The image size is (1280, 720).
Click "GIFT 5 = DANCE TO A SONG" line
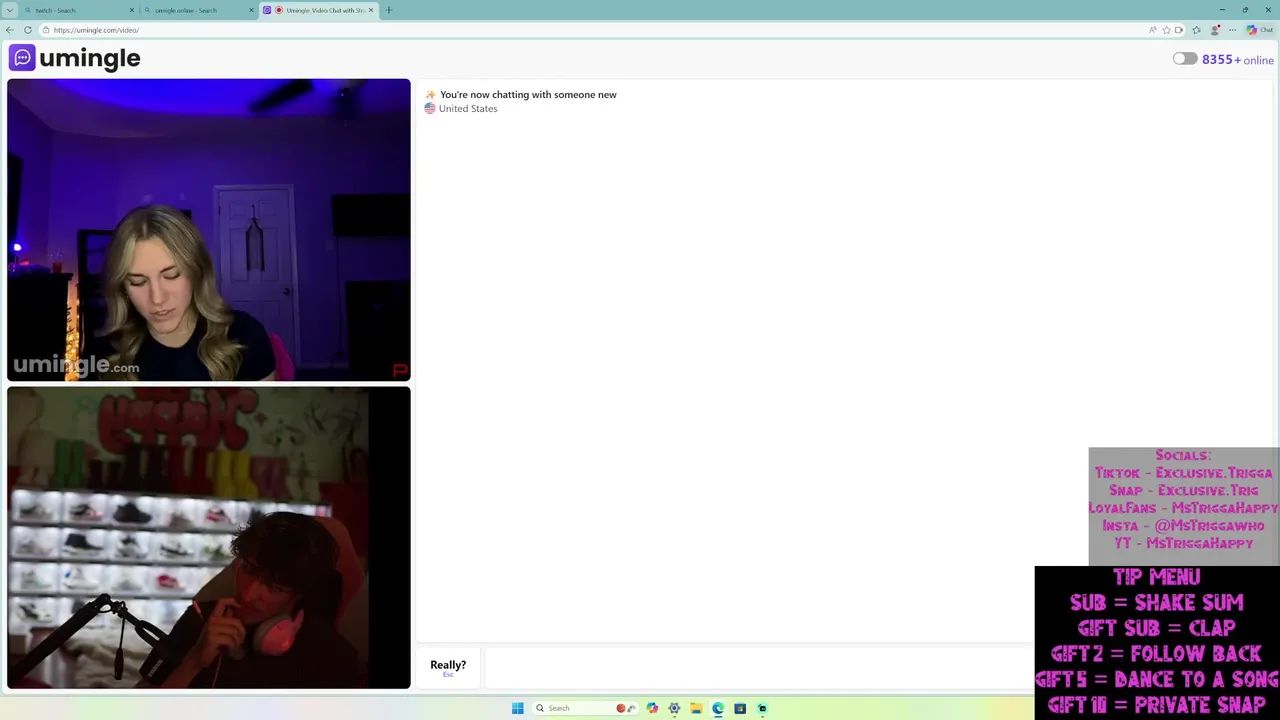point(1157,680)
